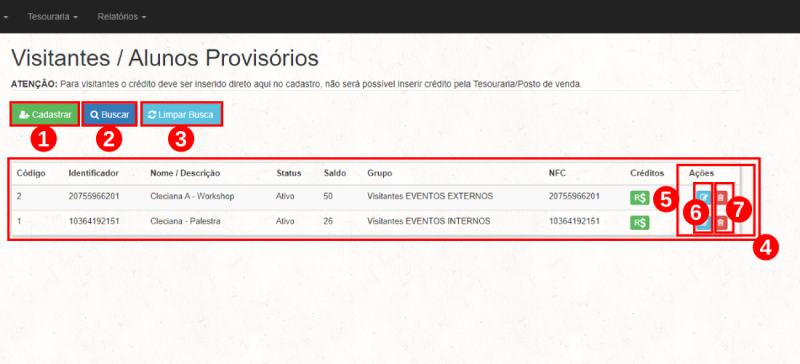Select the name Cleciana A - Workshop
The image size is (800, 364).
(x=192, y=196)
